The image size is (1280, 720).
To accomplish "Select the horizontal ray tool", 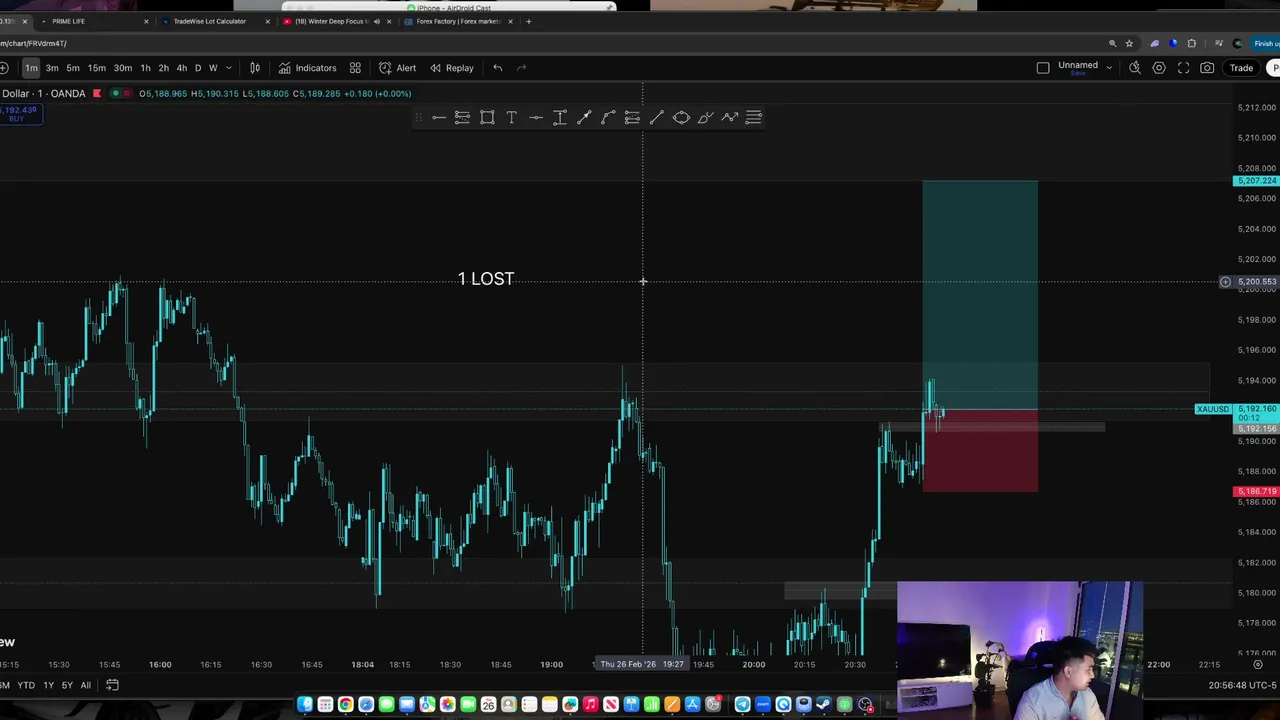I will [x=536, y=118].
